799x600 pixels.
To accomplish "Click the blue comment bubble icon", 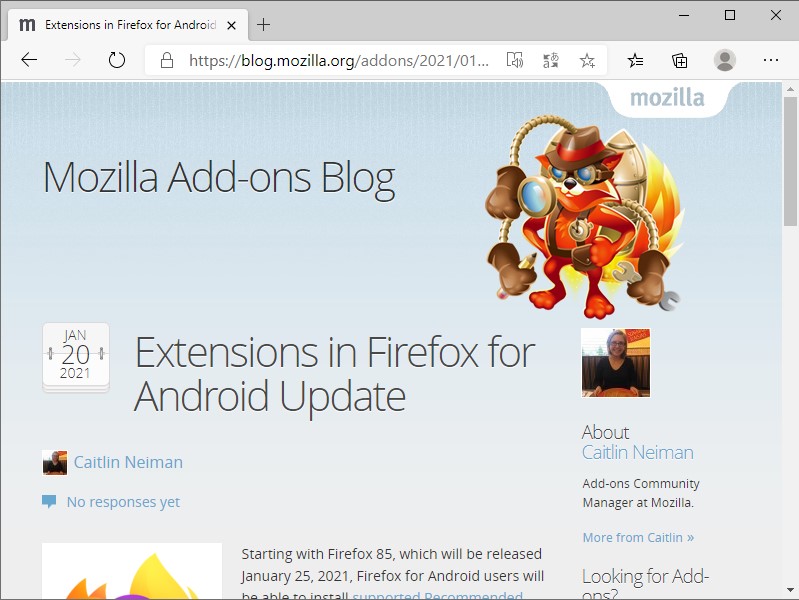I will tap(49, 501).
